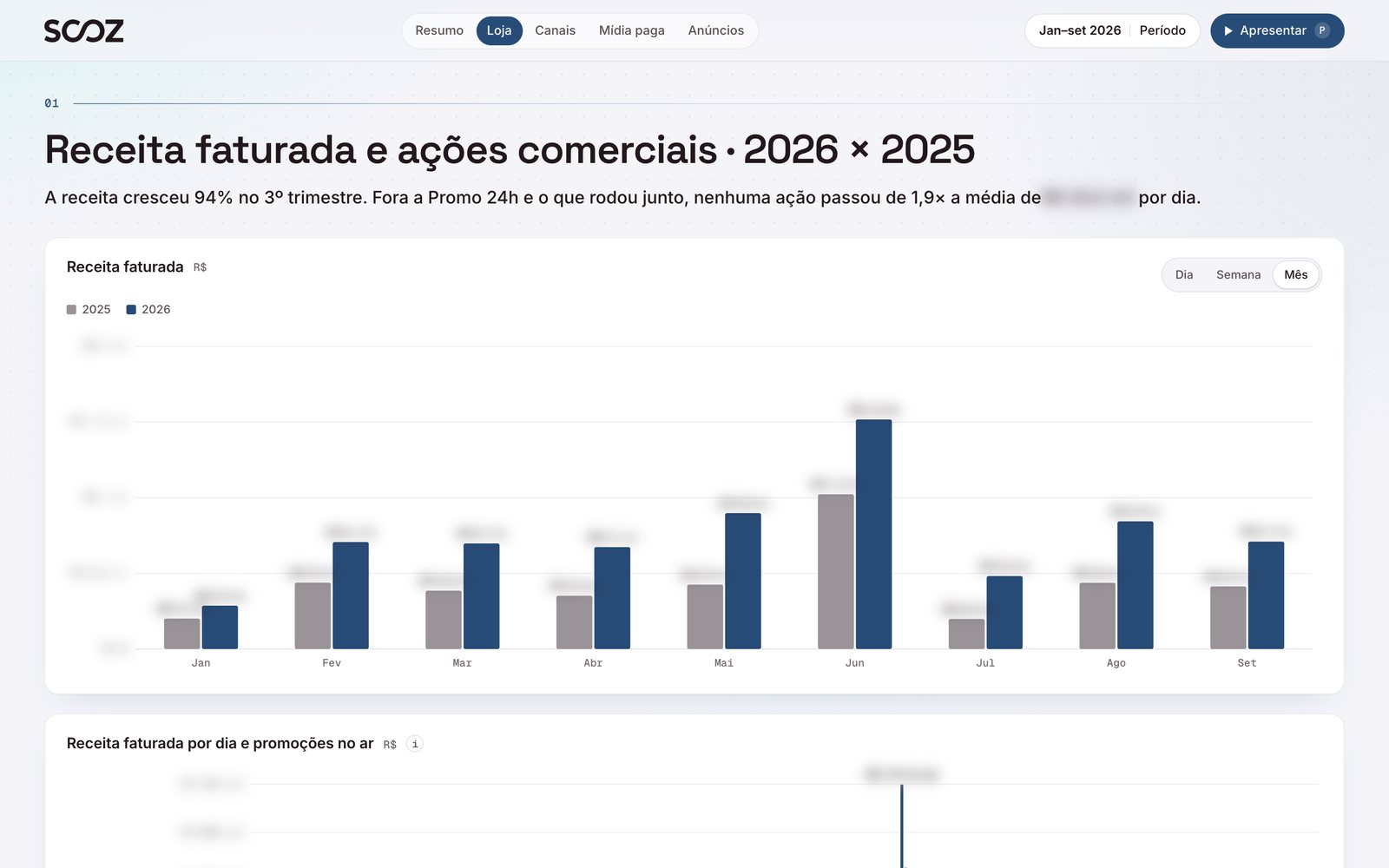Click the Receita faturada chart title
This screenshot has height=868, width=1389.
(x=125, y=267)
